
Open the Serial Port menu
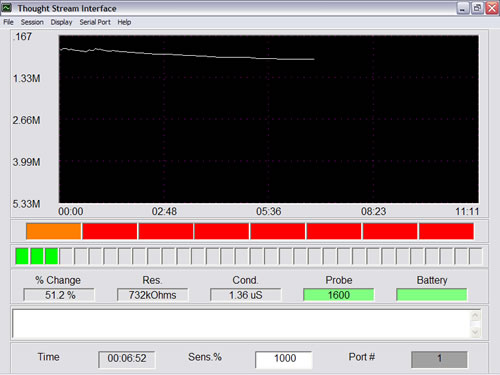[95, 22]
